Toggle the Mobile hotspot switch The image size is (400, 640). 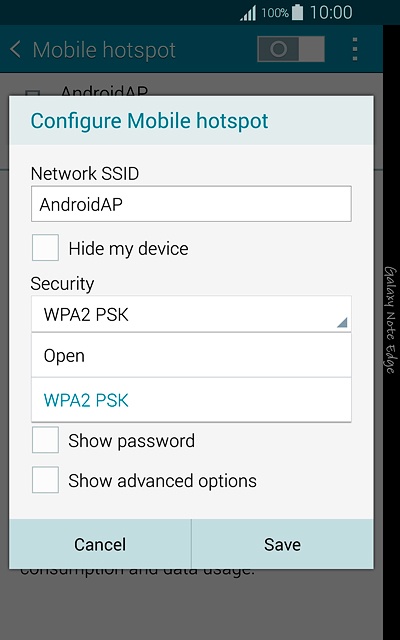click(x=291, y=49)
